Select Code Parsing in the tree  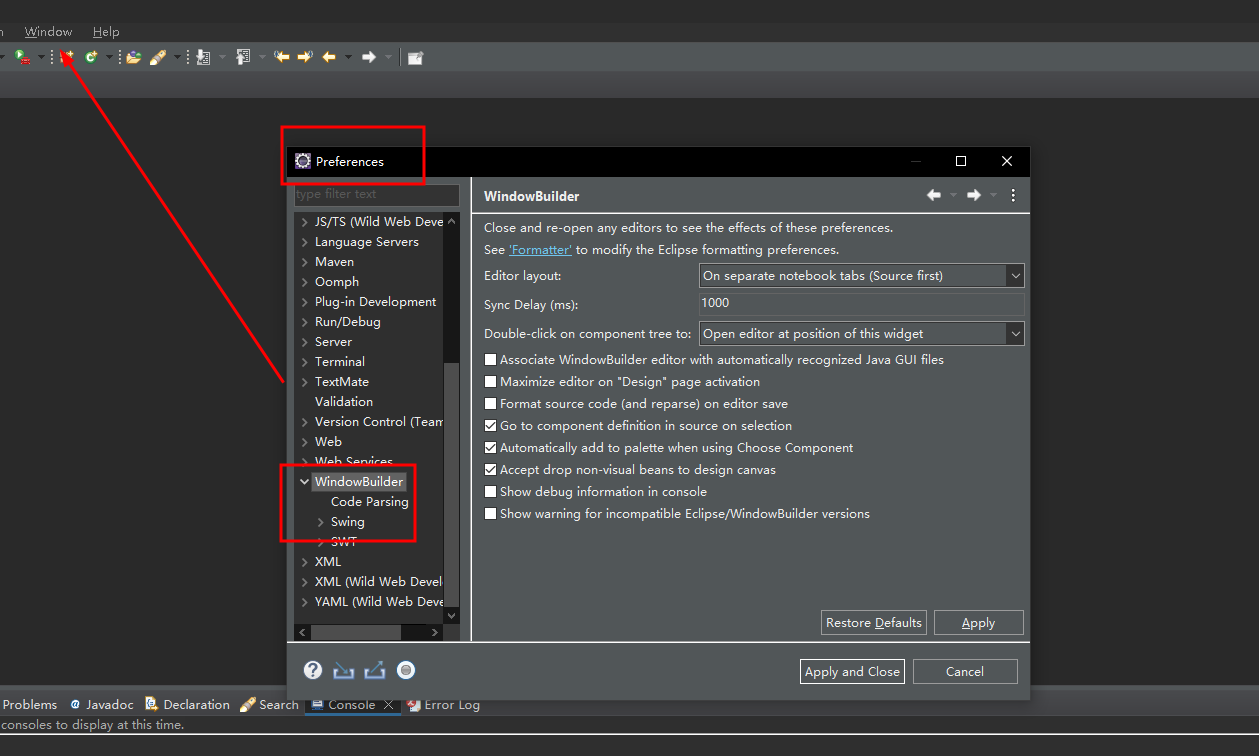(370, 501)
